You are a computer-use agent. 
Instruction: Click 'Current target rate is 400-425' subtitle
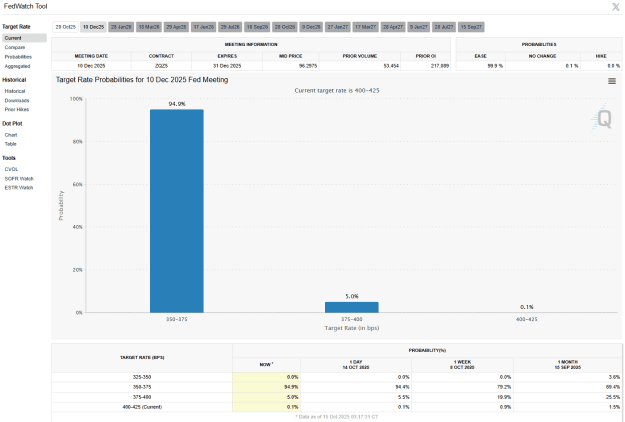coord(337,90)
